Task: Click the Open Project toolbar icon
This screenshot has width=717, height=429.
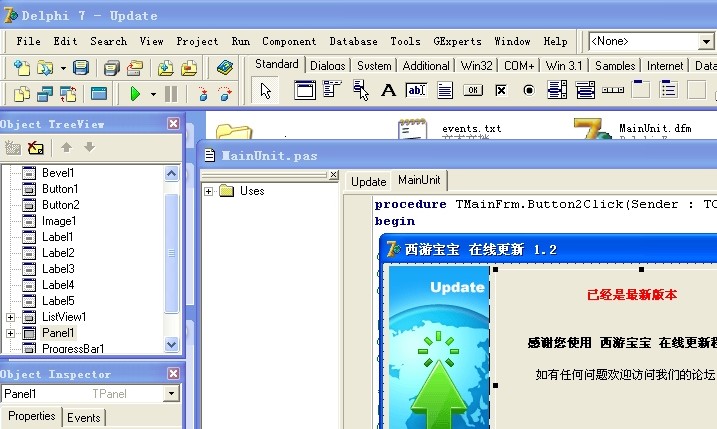Action: click(x=135, y=68)
